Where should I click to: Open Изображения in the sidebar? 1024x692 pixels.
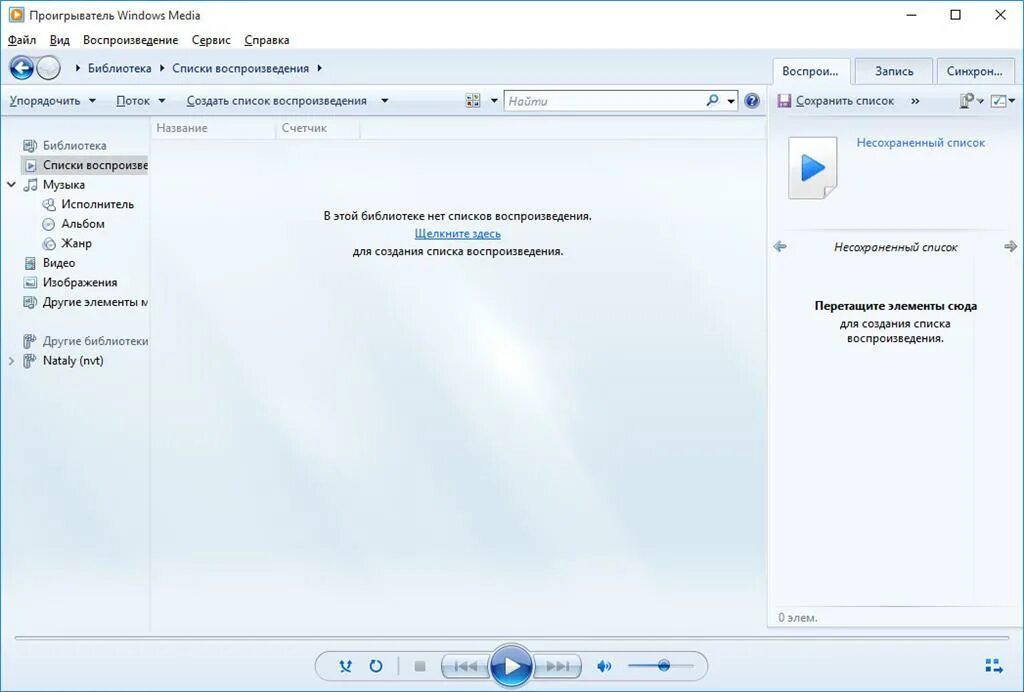[80, 283]
